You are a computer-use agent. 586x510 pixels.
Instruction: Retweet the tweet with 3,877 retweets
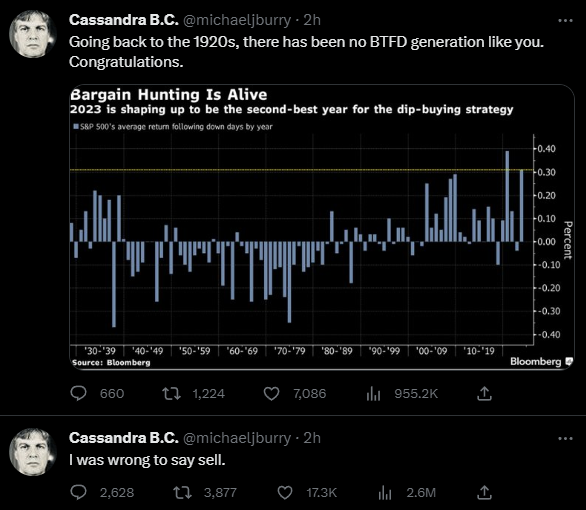[x=182, y=492]
